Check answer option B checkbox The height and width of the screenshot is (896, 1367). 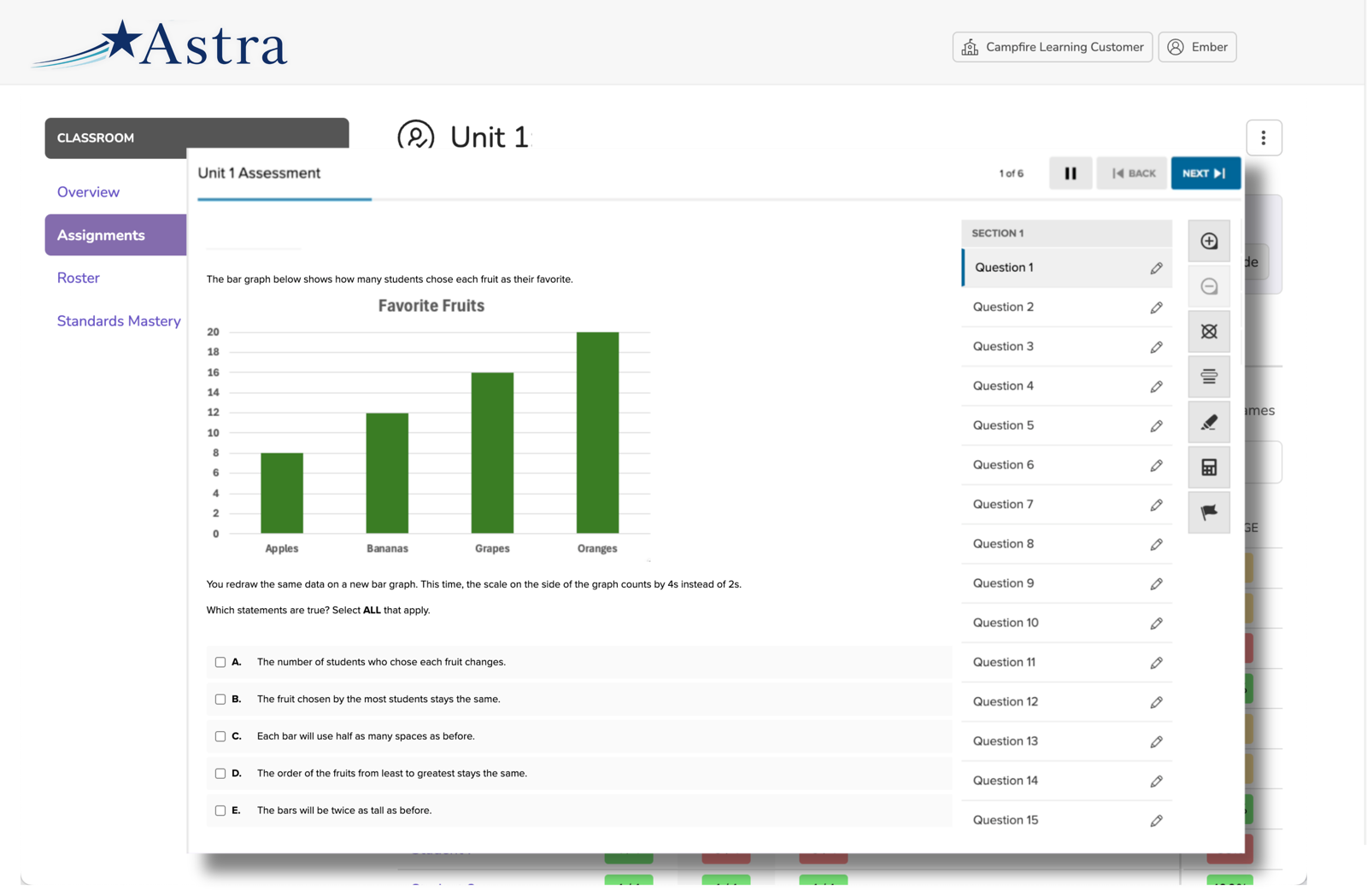coord(220,699)
